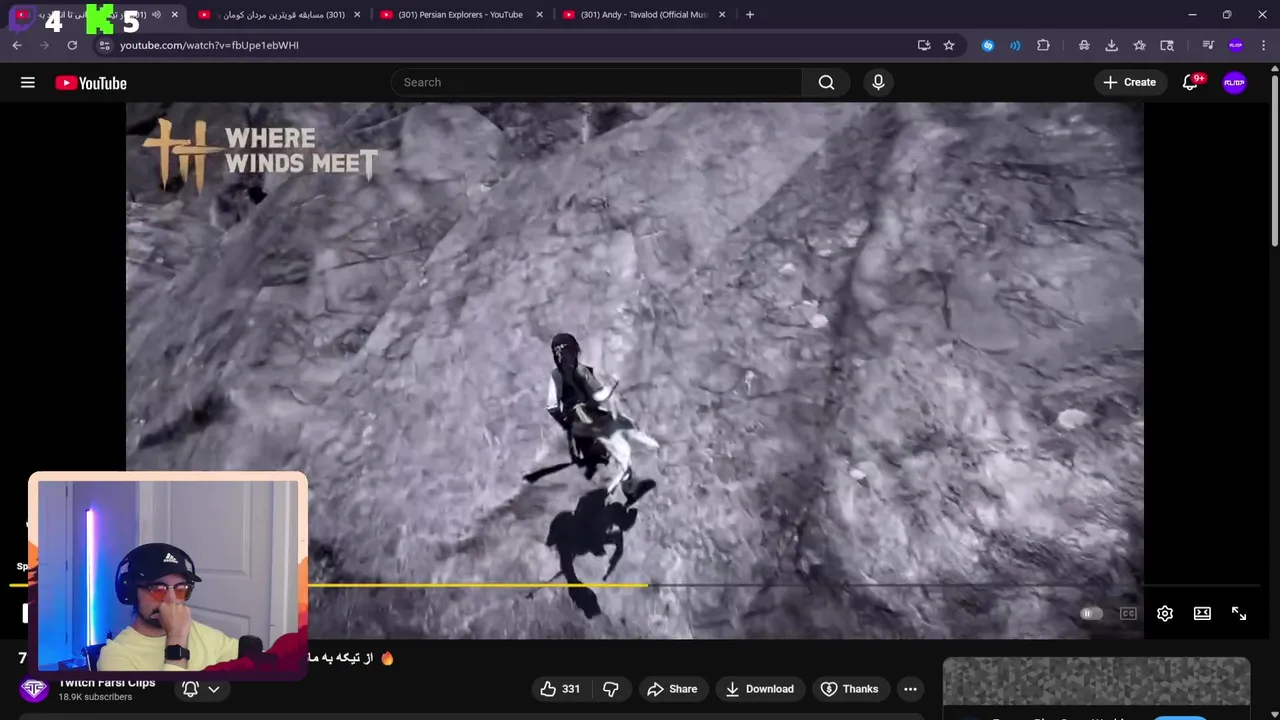Screen dimensions: 1280x720
Task: Dislike this video
Action: coord(610,689)
